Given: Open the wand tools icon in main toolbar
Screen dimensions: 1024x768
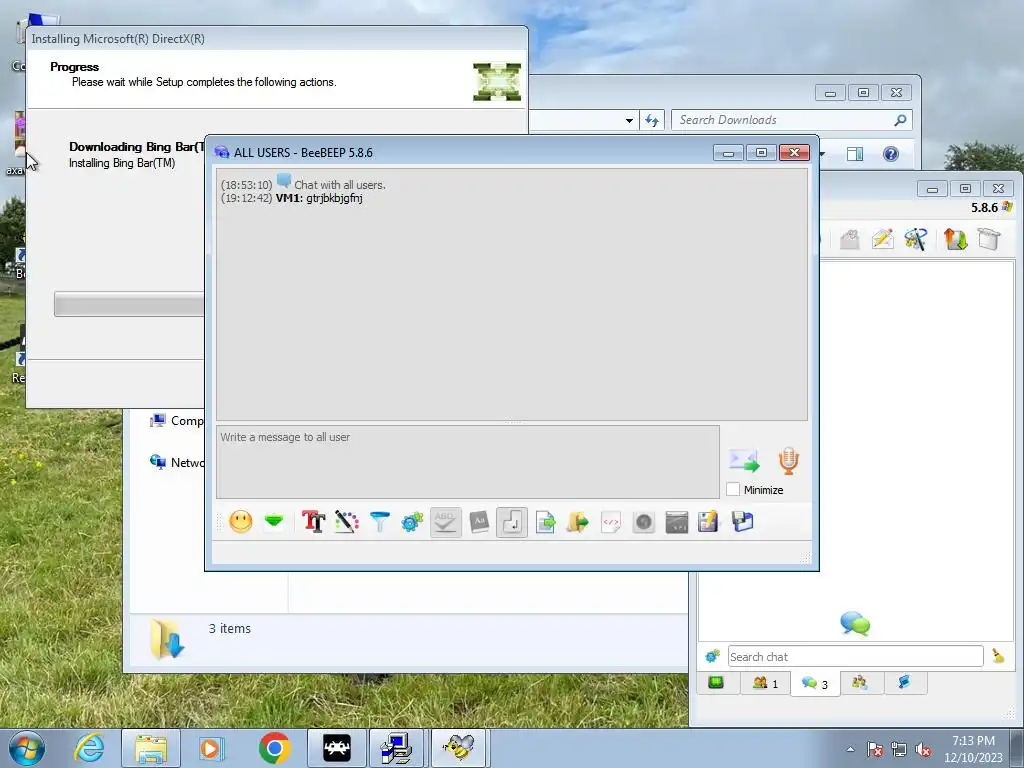Looking at the screenshot, I should coord(916,239).
